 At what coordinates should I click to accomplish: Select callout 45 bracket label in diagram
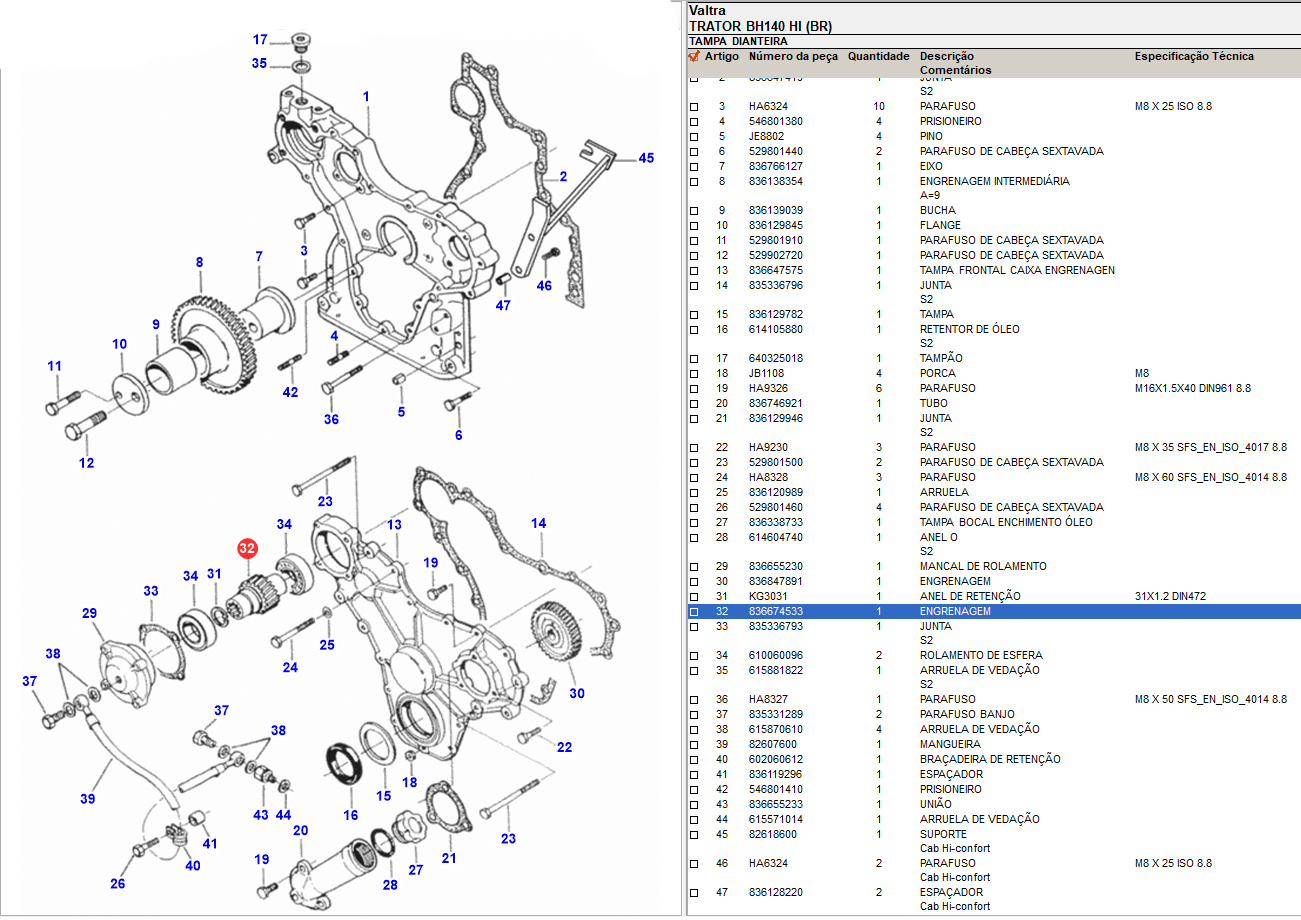click(x=646, y=158)
